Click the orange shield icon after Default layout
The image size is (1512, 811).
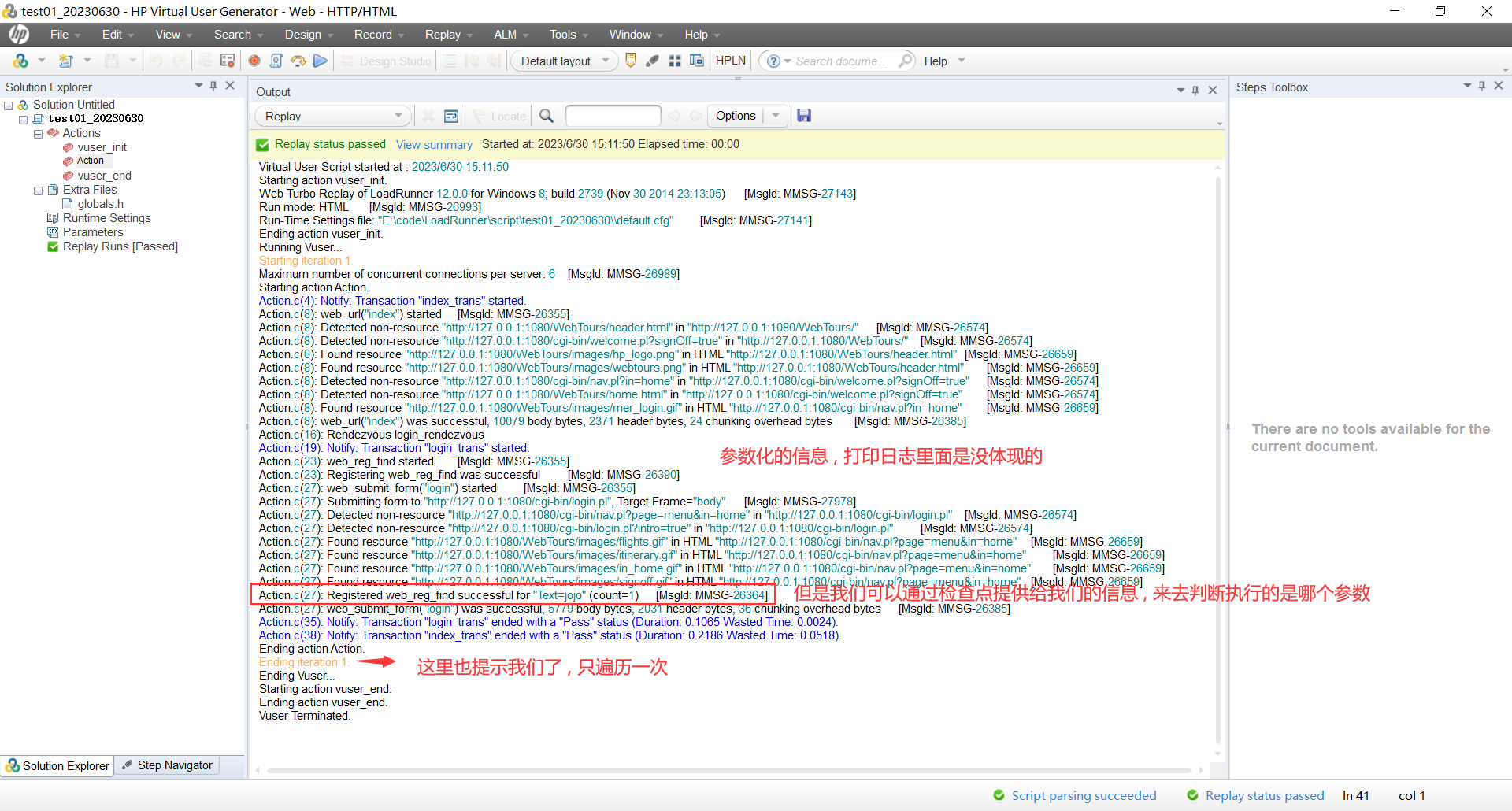631,61
